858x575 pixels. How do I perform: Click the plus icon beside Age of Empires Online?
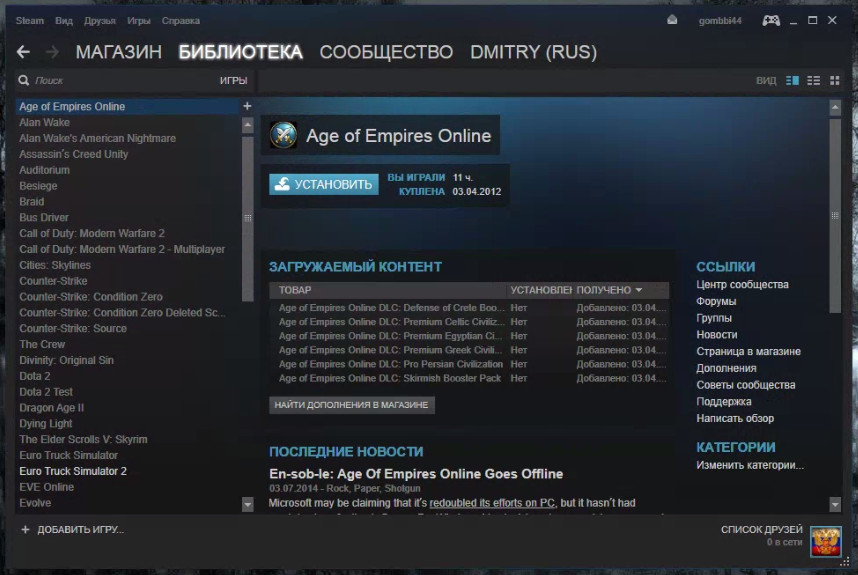(x=247, y=106)
